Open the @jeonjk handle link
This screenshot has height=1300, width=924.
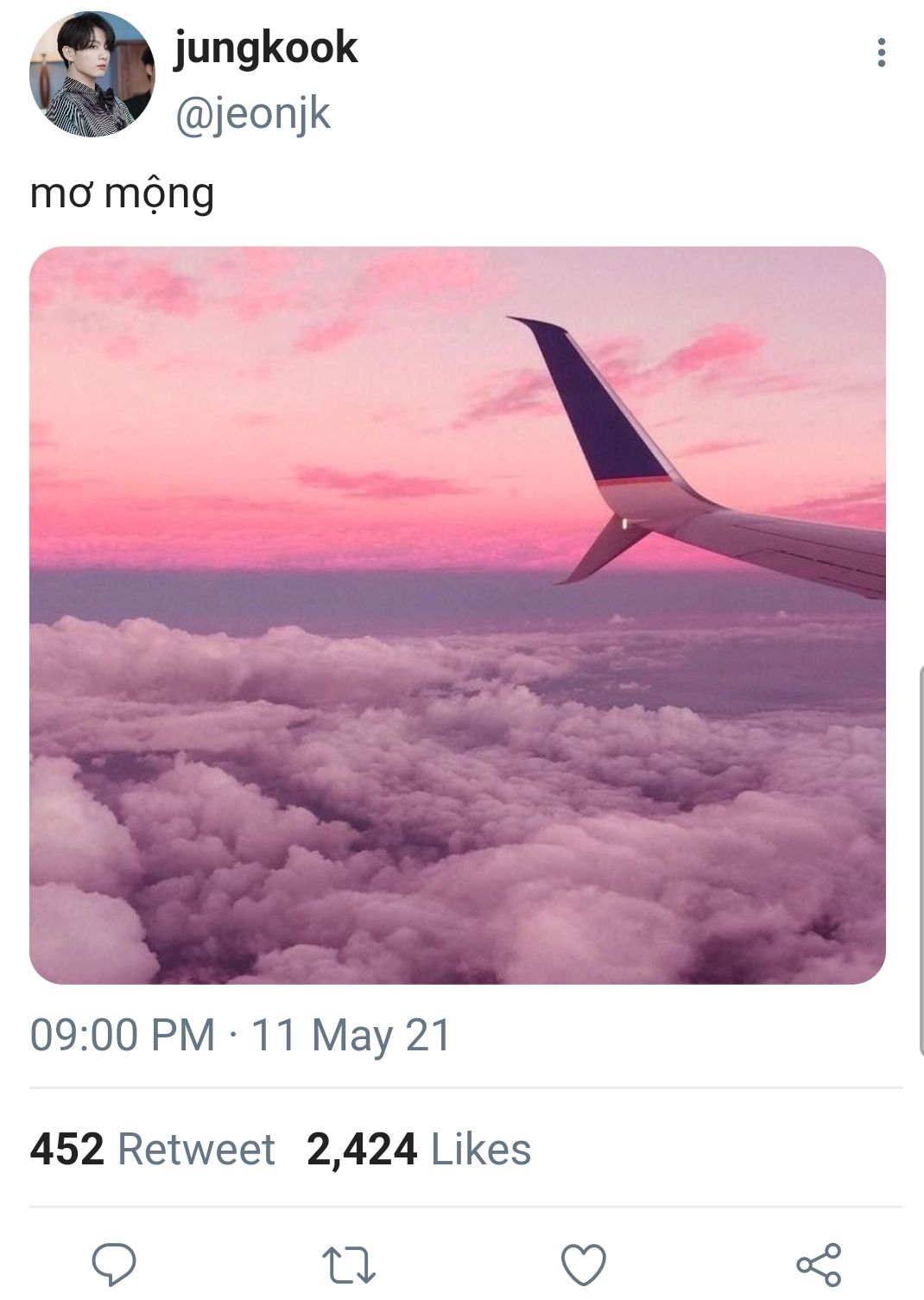[x=253, y=113]
